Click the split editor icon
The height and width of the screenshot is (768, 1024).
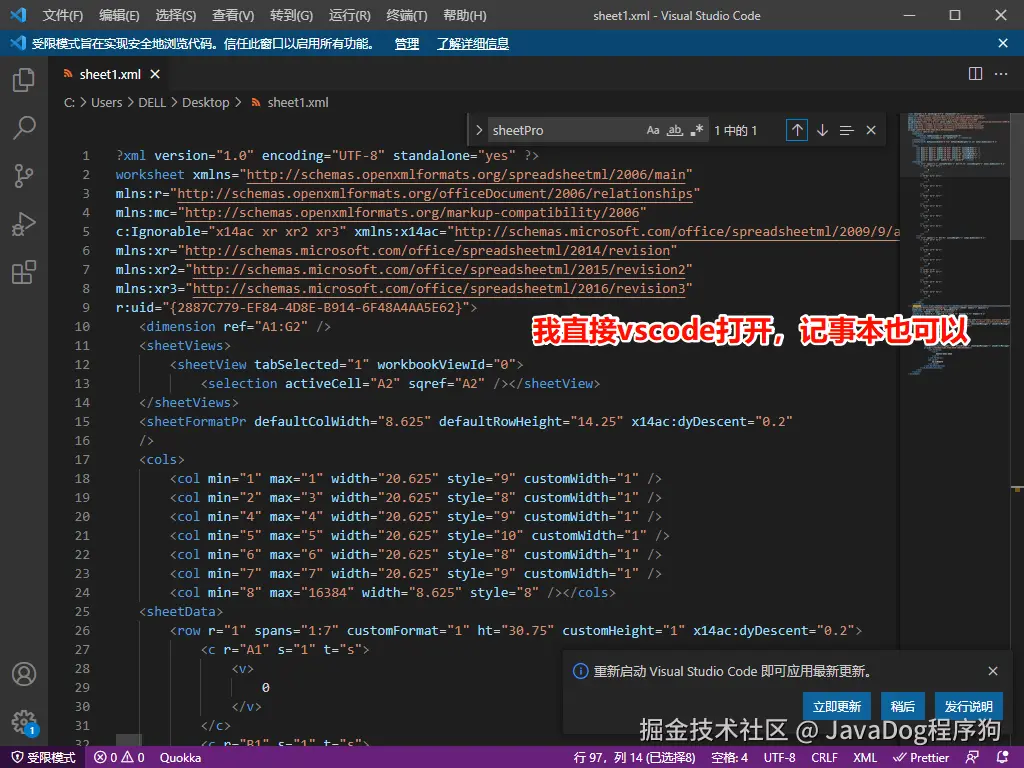[x=975, y=74]
